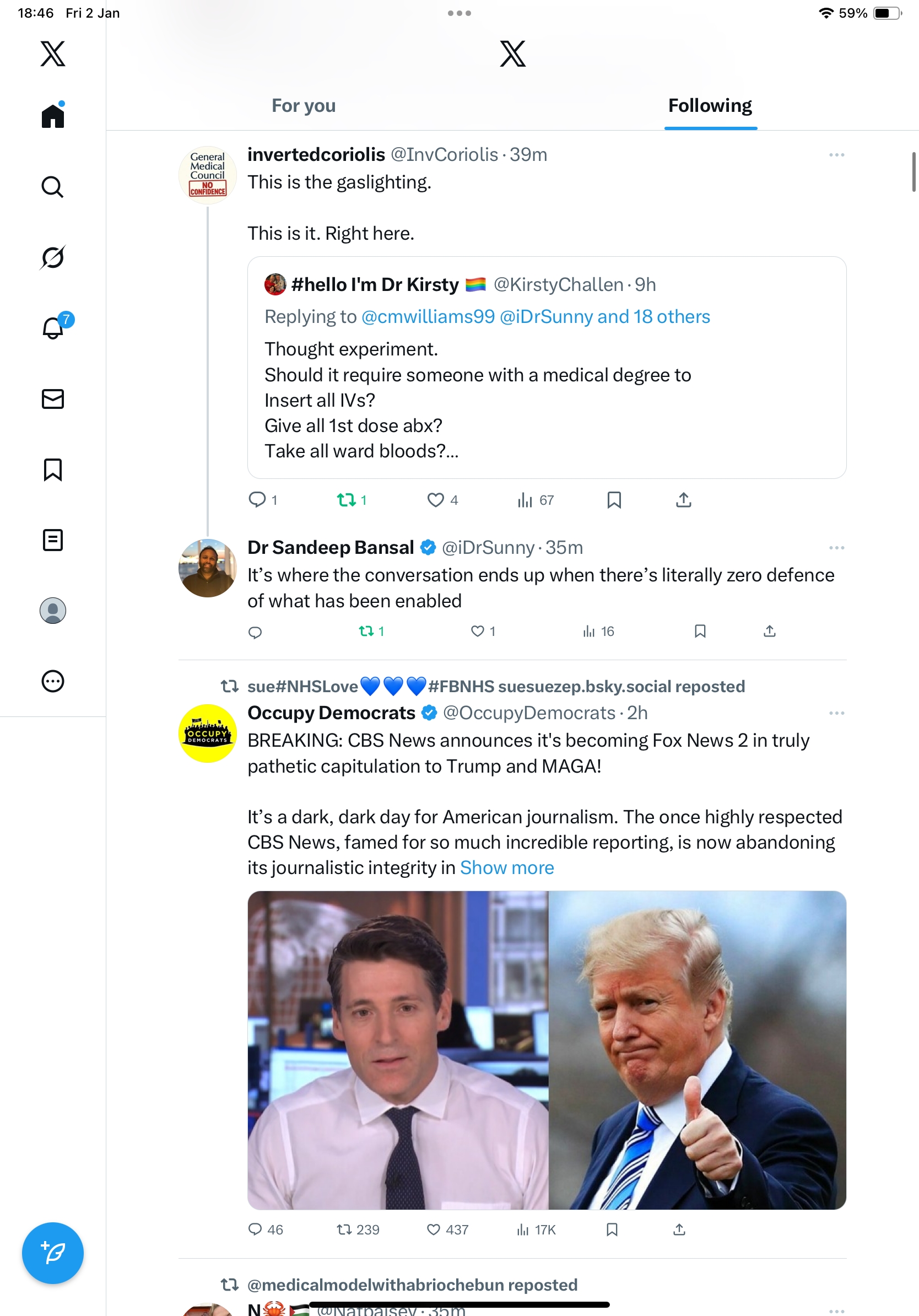Bookmark the Occupy Democrats post
The height and width of the screenshot is (1316, 919).
point(612,1229)
